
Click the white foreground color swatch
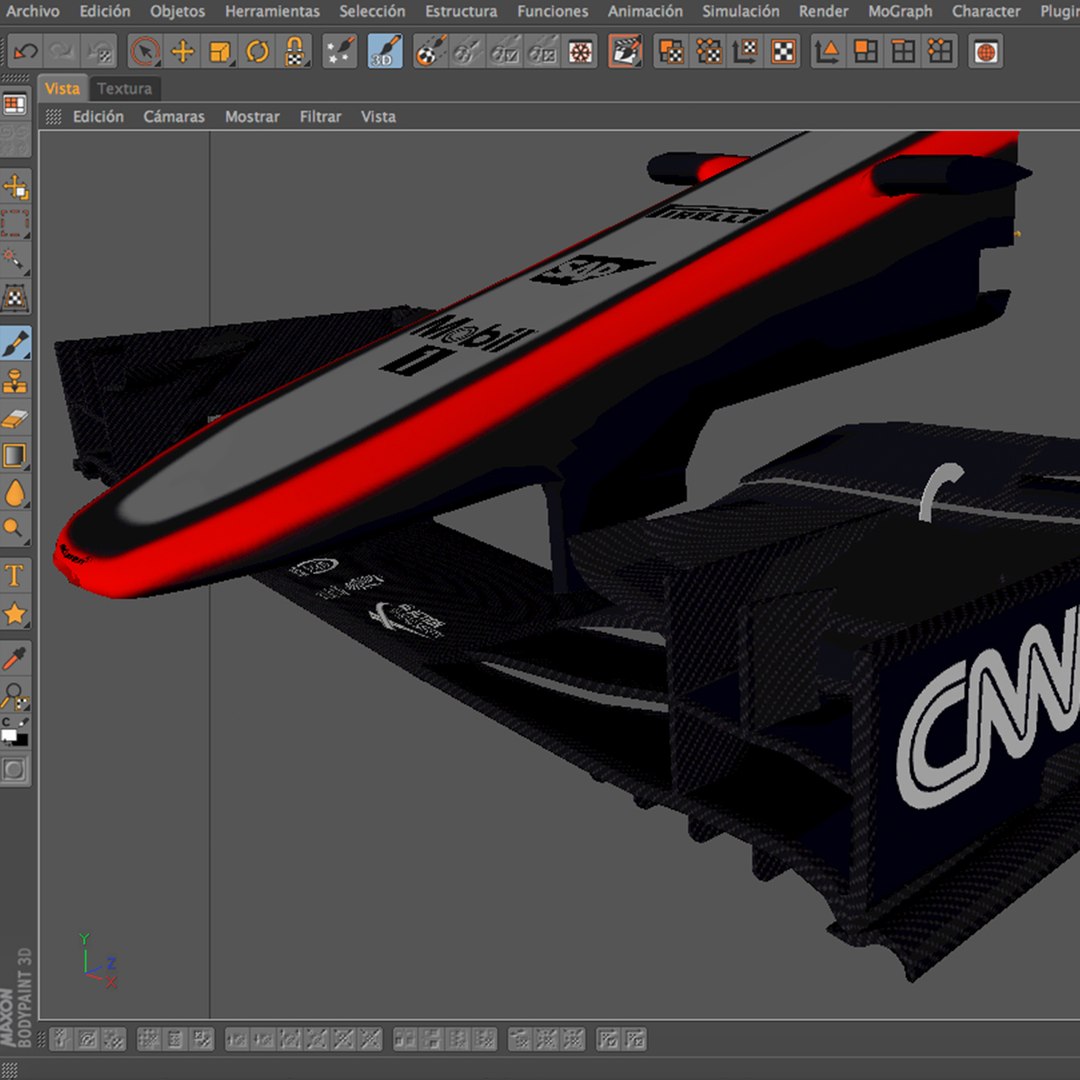(x=9, y=736)
